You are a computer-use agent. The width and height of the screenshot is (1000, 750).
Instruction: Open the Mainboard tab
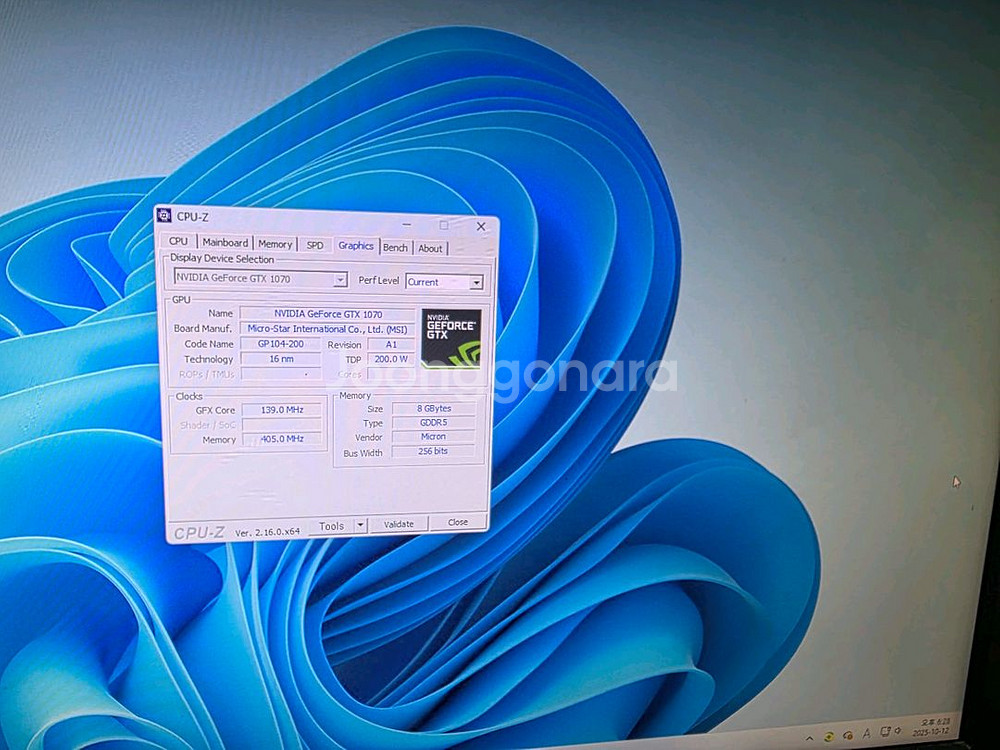[225, 242]
